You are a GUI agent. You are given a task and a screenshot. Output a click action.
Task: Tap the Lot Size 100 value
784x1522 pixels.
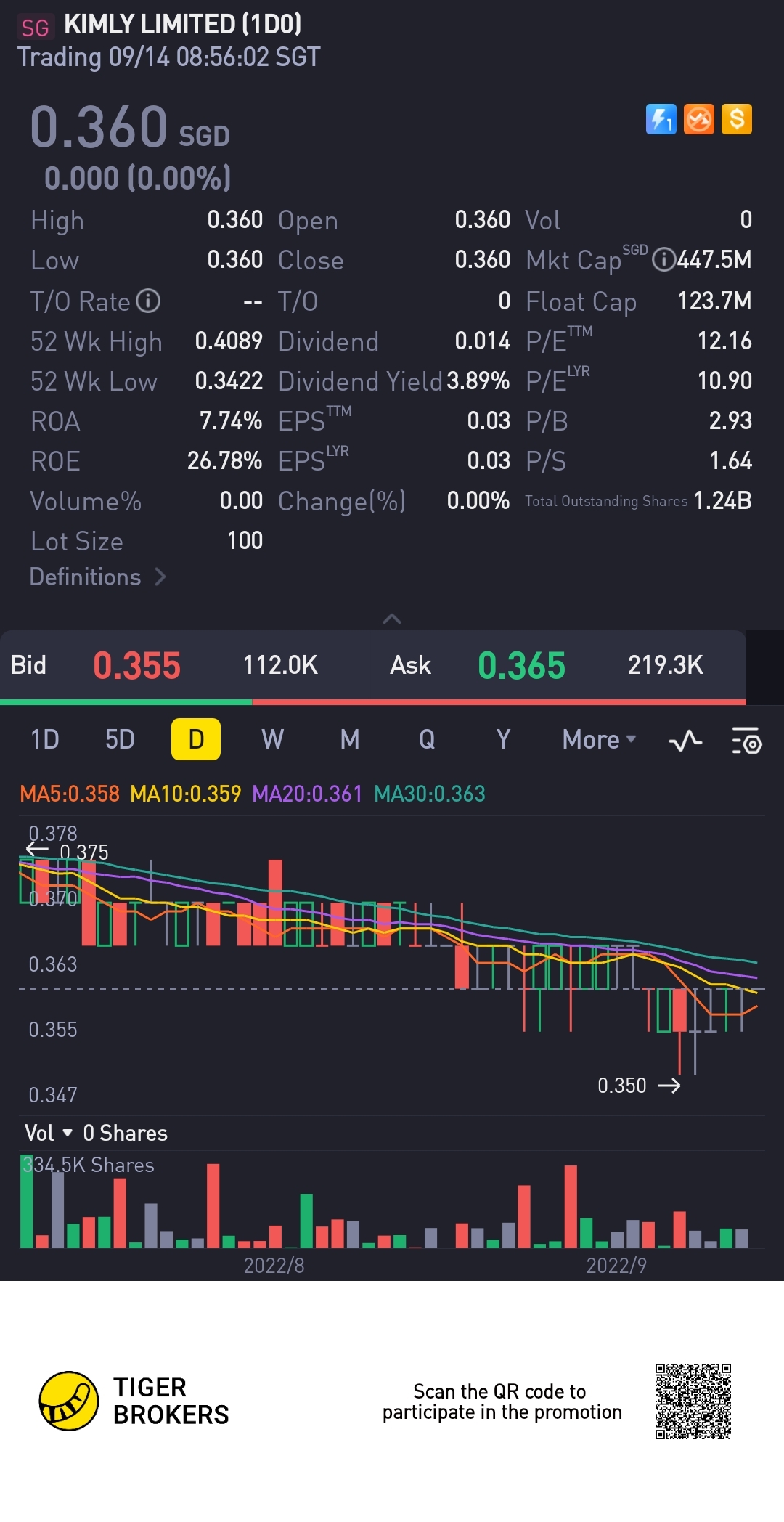click(245, 540)
